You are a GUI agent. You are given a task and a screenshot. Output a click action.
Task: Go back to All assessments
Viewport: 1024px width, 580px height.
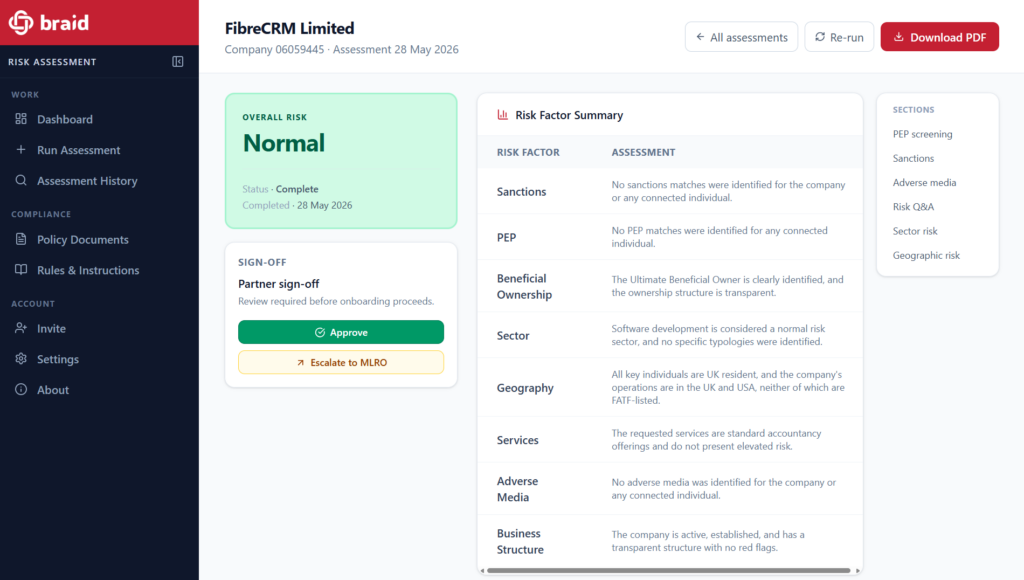[x=741, y=37]
